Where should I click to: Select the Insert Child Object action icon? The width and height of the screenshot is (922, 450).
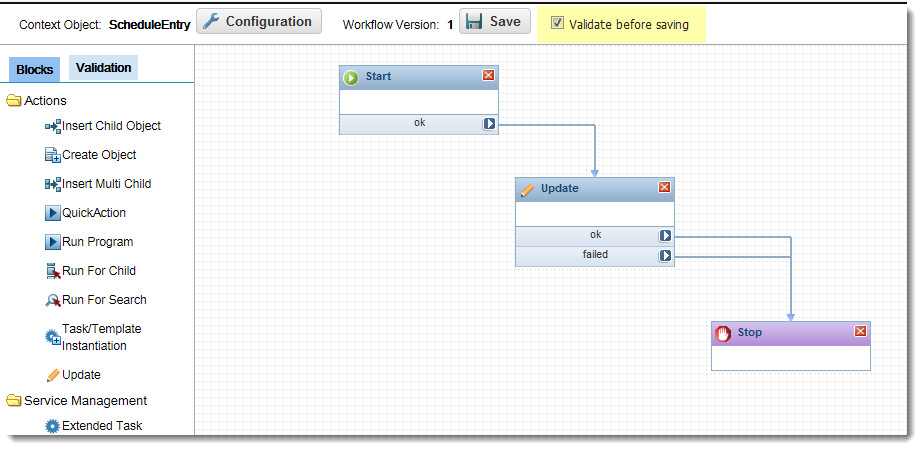coord(53,126)
